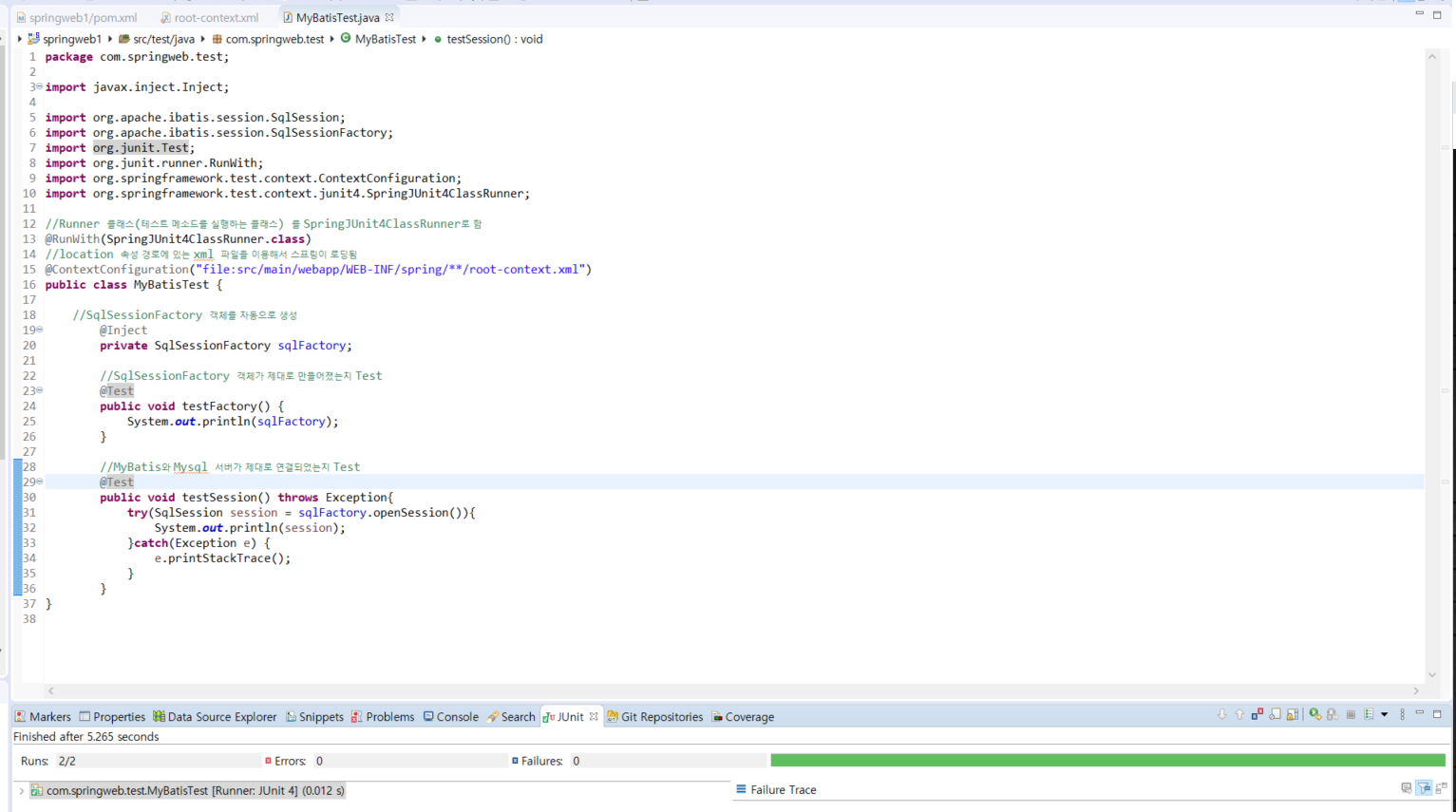Click the editor vertical scrollbar down arrow
This screenshot has width=1456, height=812.
1432,675
